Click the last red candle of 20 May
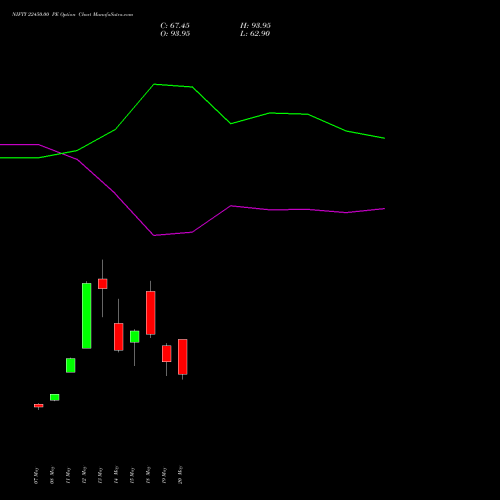Screen dimensions: 500x500 (x=183, y=357)
